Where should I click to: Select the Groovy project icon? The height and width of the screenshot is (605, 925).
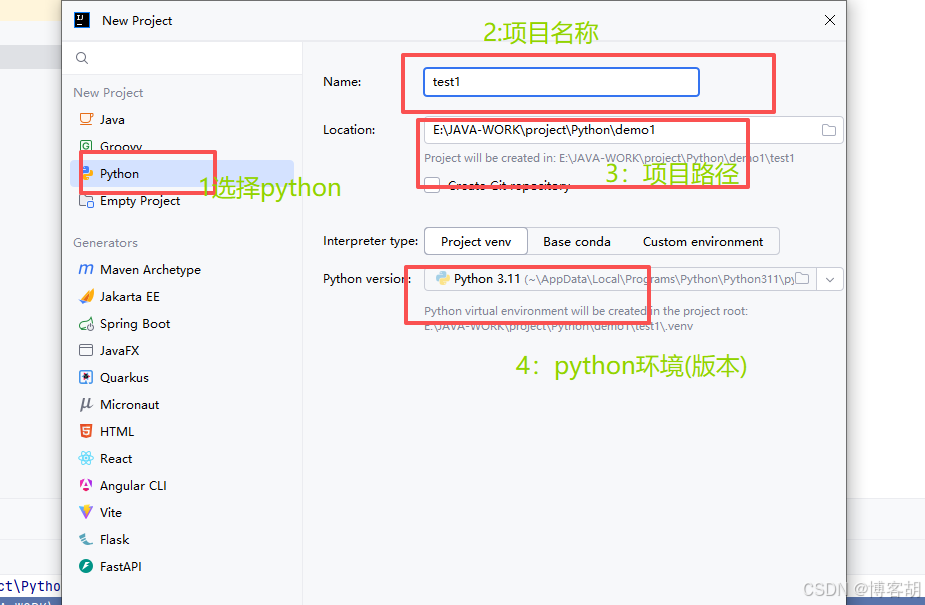[86, 146]
